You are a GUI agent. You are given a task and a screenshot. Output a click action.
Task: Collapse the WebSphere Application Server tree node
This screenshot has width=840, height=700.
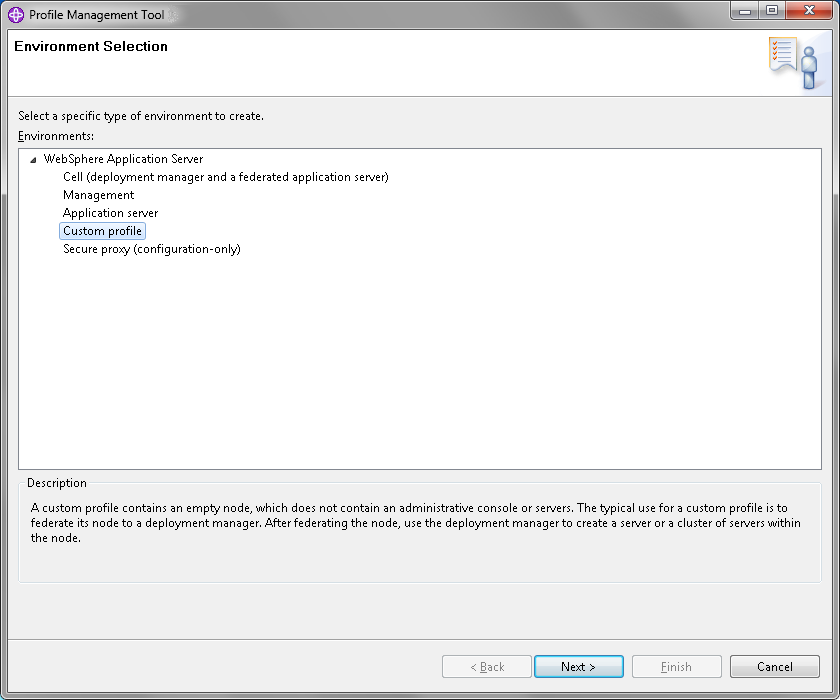coord(33,160)
